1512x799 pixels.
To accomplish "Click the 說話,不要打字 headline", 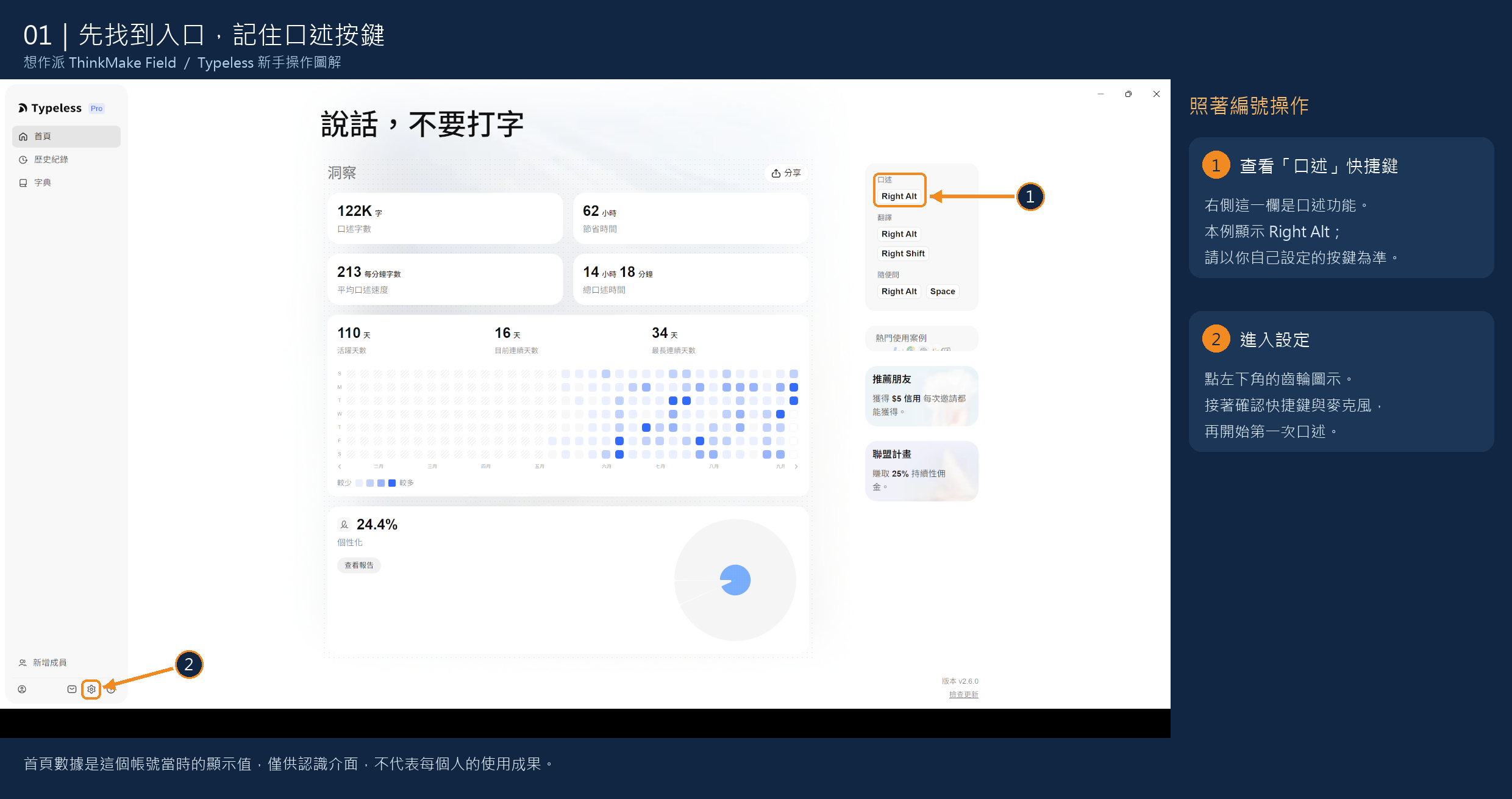I will [423, 124].
